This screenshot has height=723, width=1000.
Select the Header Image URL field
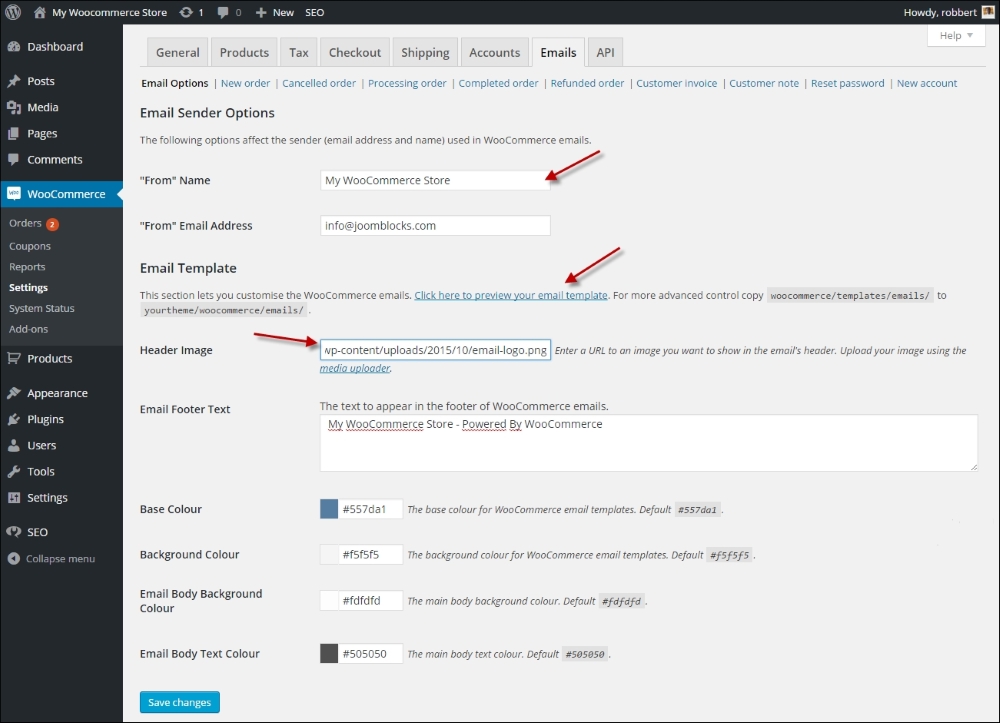click(434, 350)
